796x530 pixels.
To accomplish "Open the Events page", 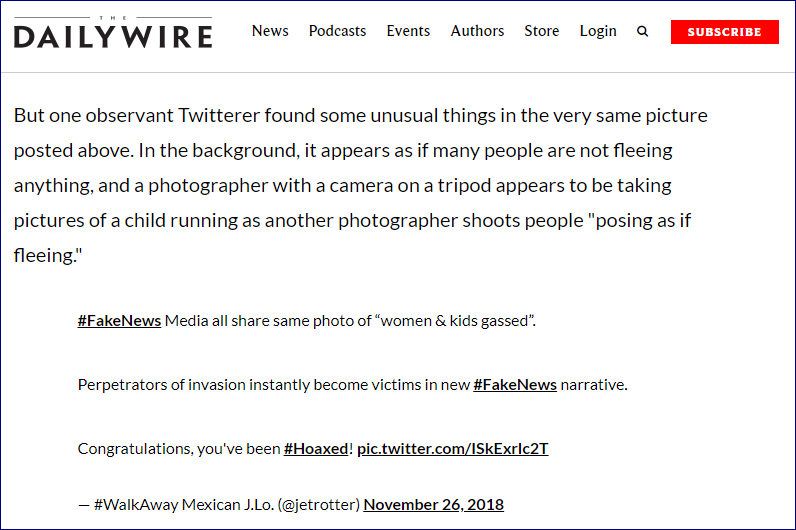I will (408, 31).
